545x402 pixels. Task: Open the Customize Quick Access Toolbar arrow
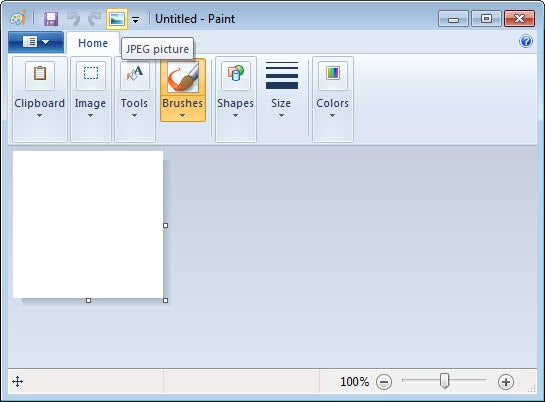136,20
